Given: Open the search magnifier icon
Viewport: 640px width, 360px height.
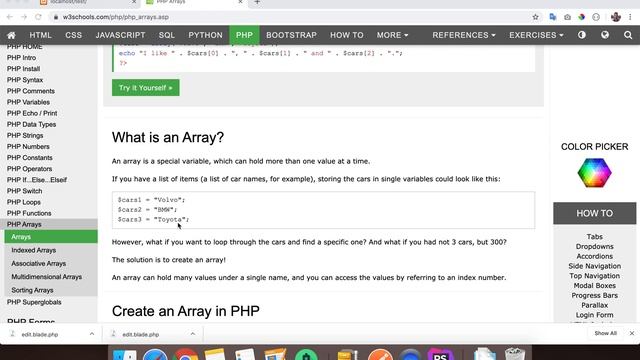Looking at the screenshot, I should tap(628, 35).
